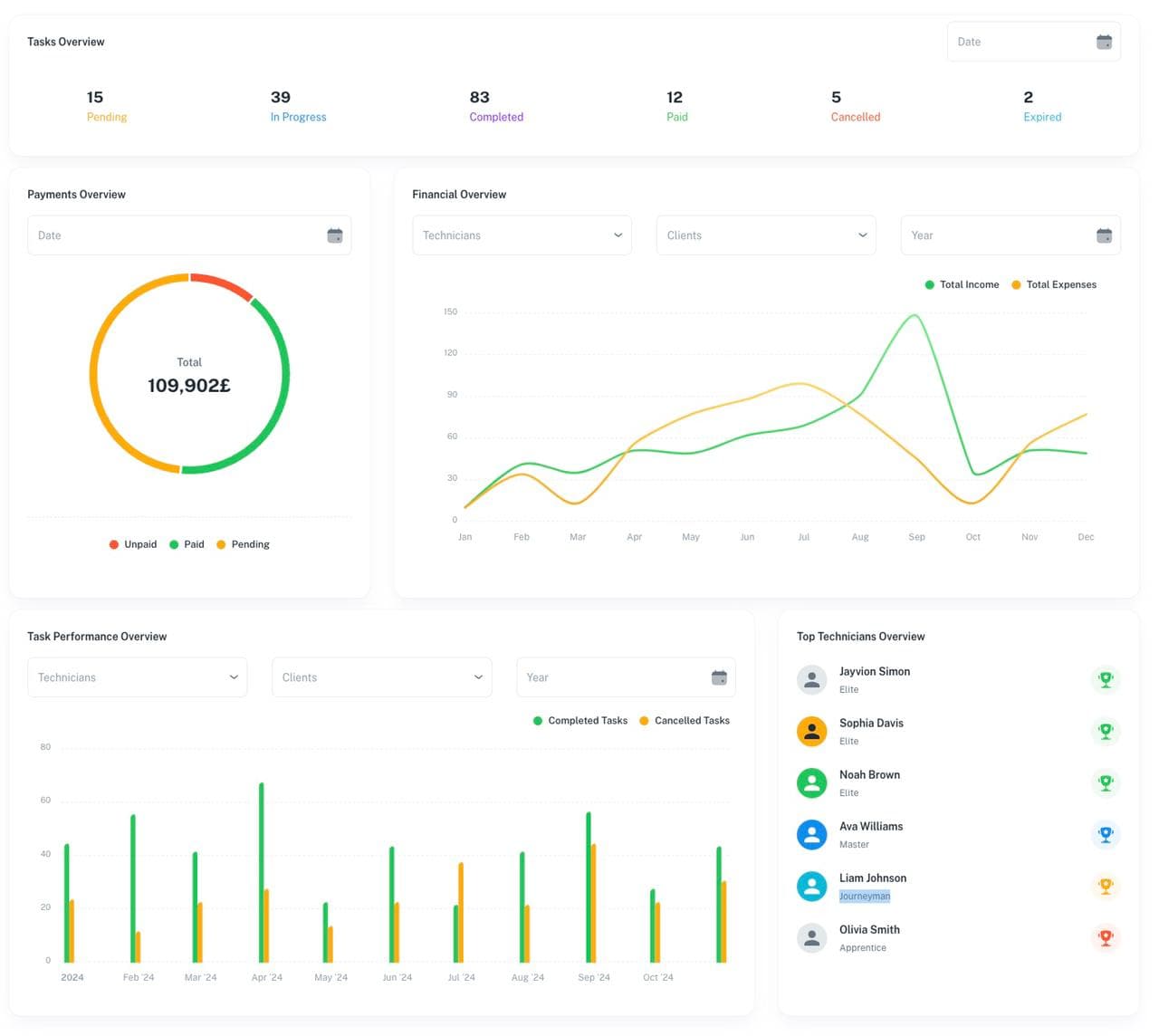Toggle Paid legend in Payments Overview
The height and width of the screenshot is (1036, 1159).
coord(187,544)
